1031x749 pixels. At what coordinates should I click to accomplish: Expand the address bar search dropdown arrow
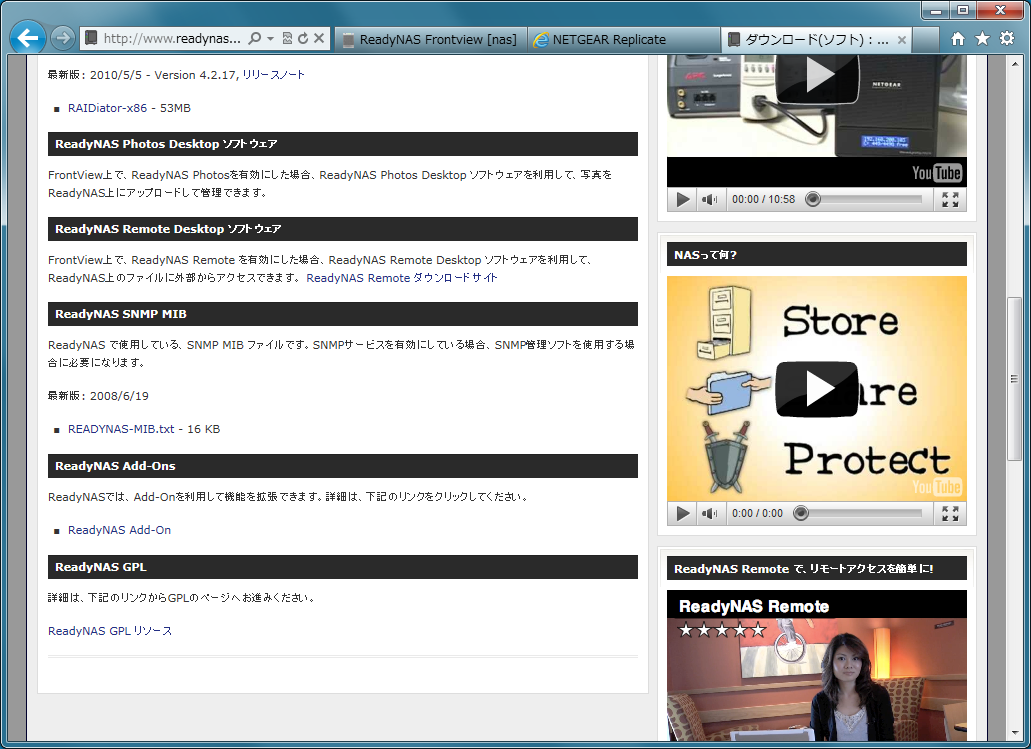(270, 38)
